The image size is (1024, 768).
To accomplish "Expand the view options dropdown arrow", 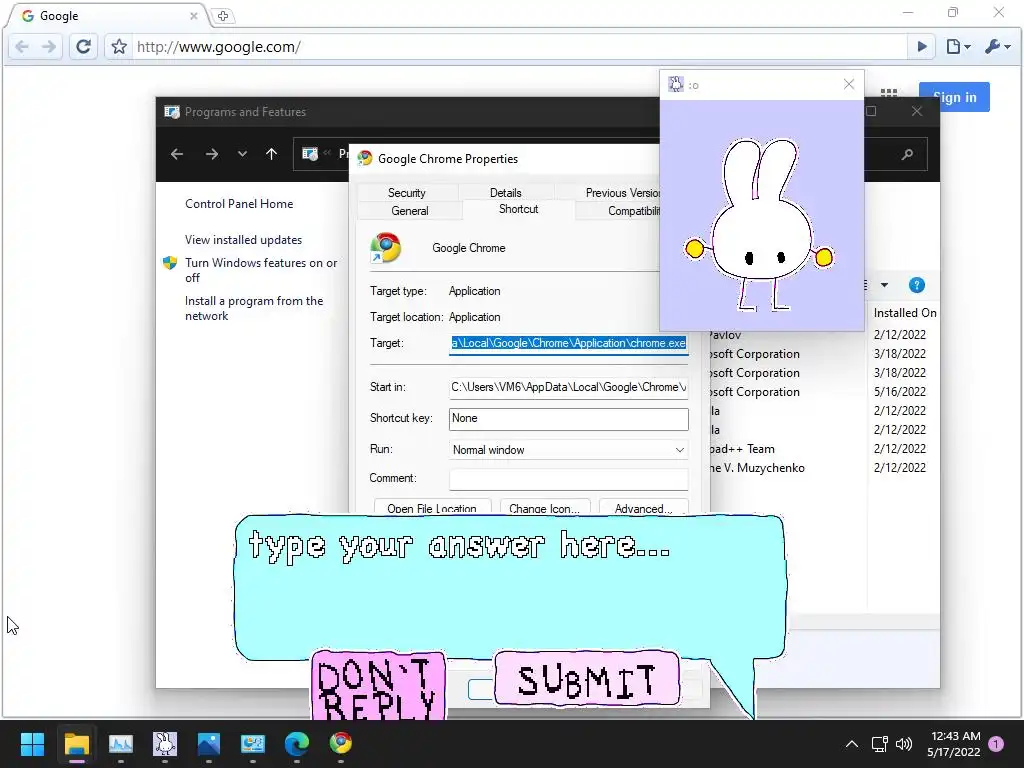I will click(884, 285).
